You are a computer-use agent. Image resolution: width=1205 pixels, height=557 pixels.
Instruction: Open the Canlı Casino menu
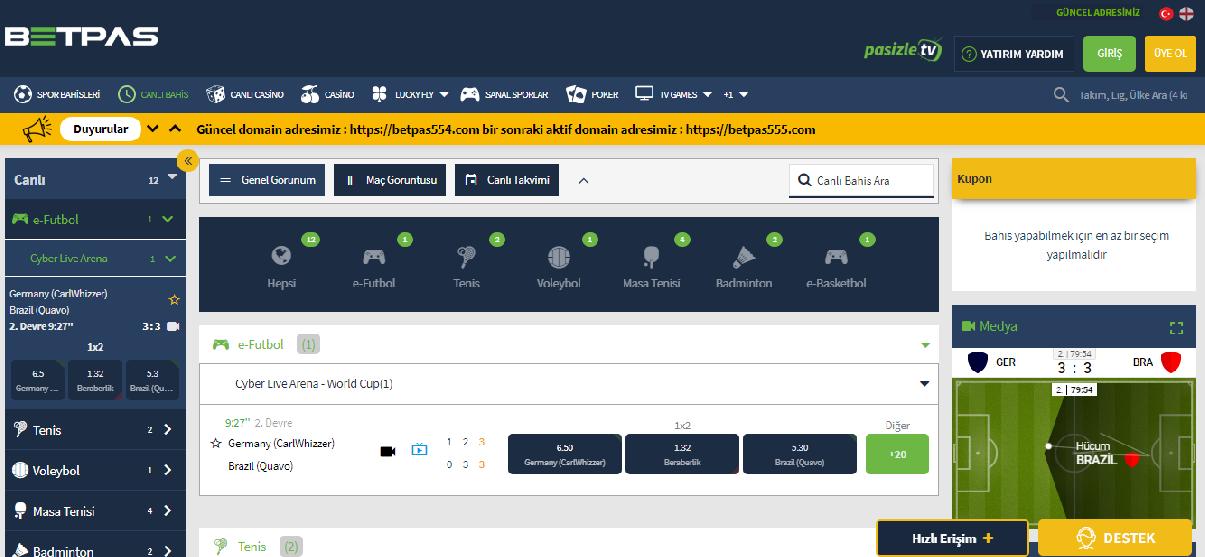coord(245,94)
